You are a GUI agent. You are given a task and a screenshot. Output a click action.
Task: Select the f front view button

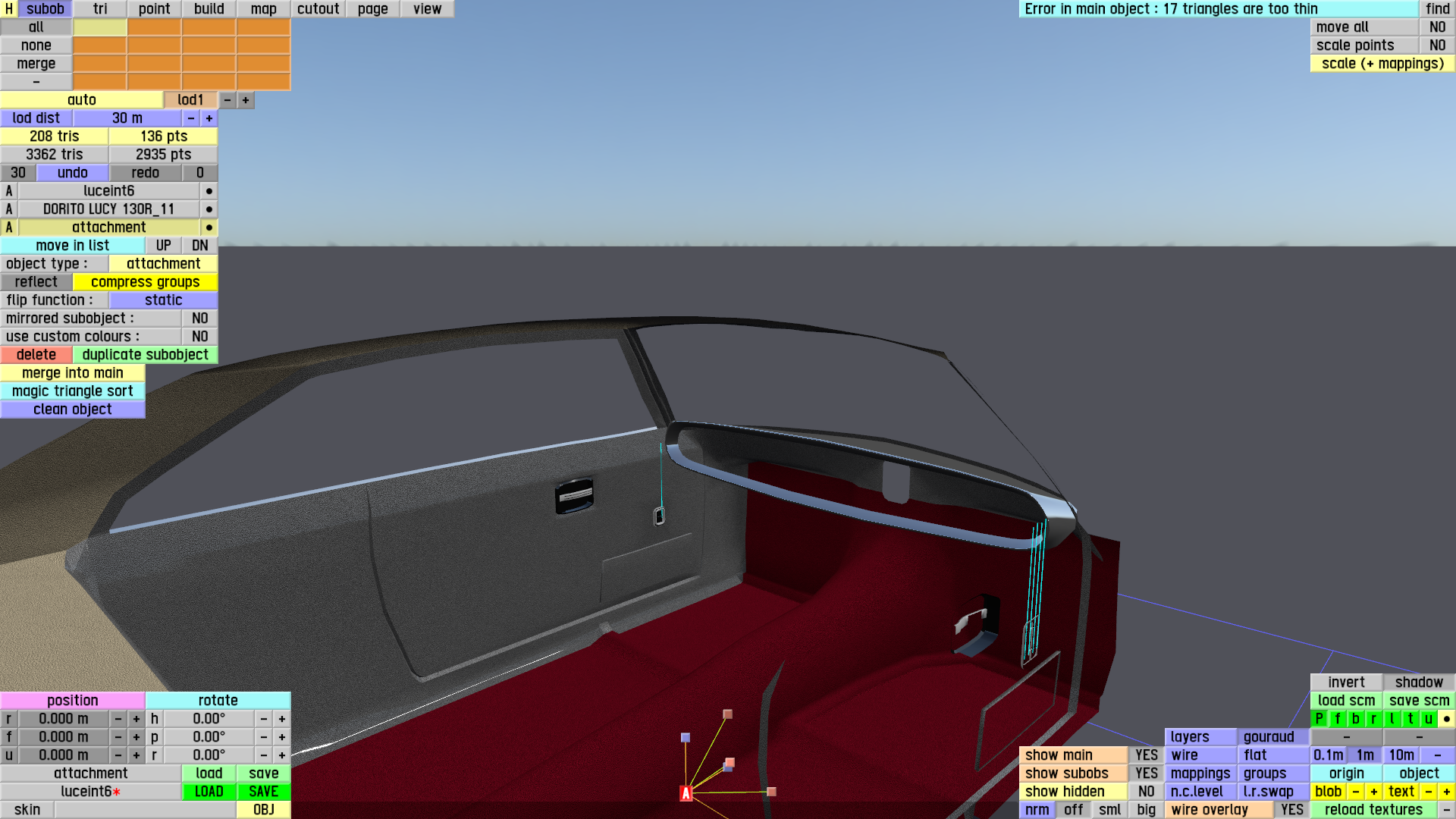1337,719
